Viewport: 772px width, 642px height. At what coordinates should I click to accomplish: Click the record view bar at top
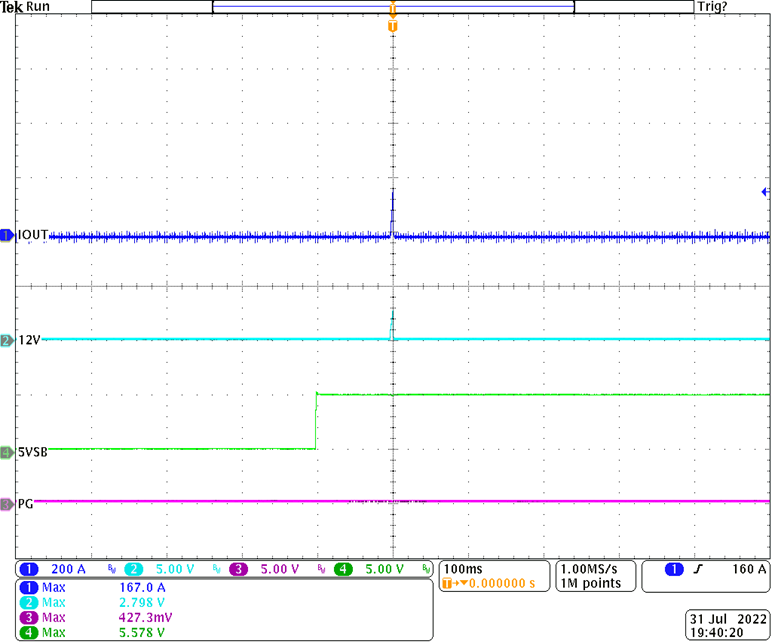point(392,7)
